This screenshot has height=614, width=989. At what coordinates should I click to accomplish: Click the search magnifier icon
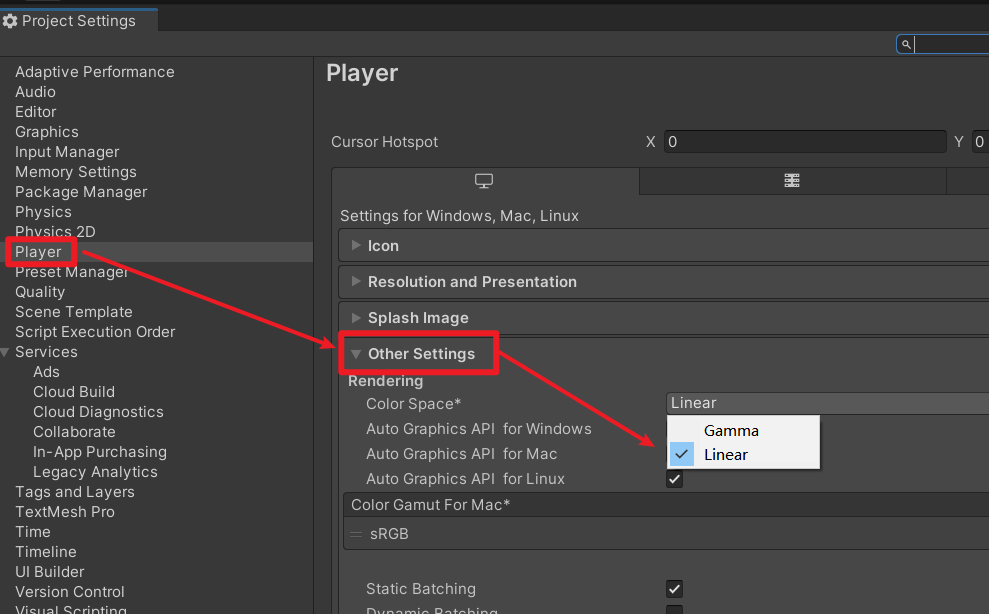906,44
